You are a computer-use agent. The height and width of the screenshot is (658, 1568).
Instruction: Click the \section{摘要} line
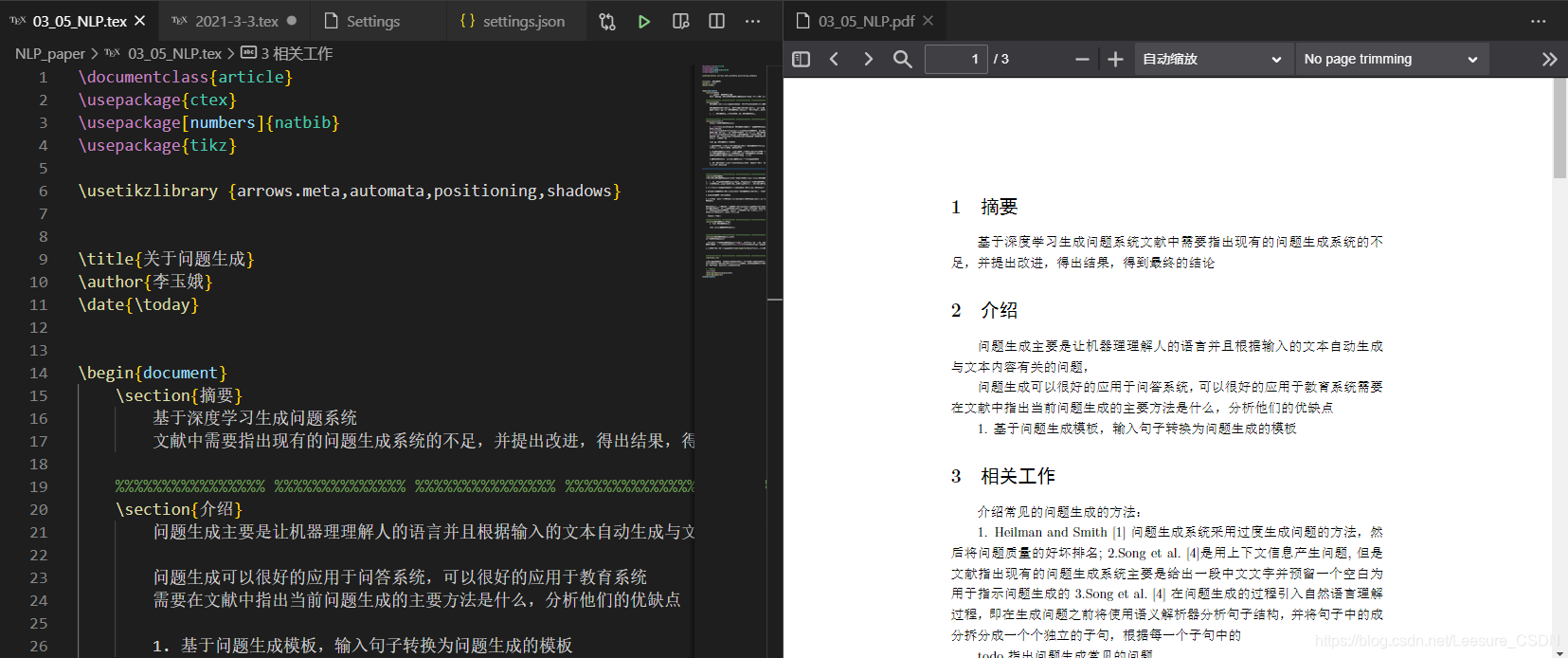(179, 395)
